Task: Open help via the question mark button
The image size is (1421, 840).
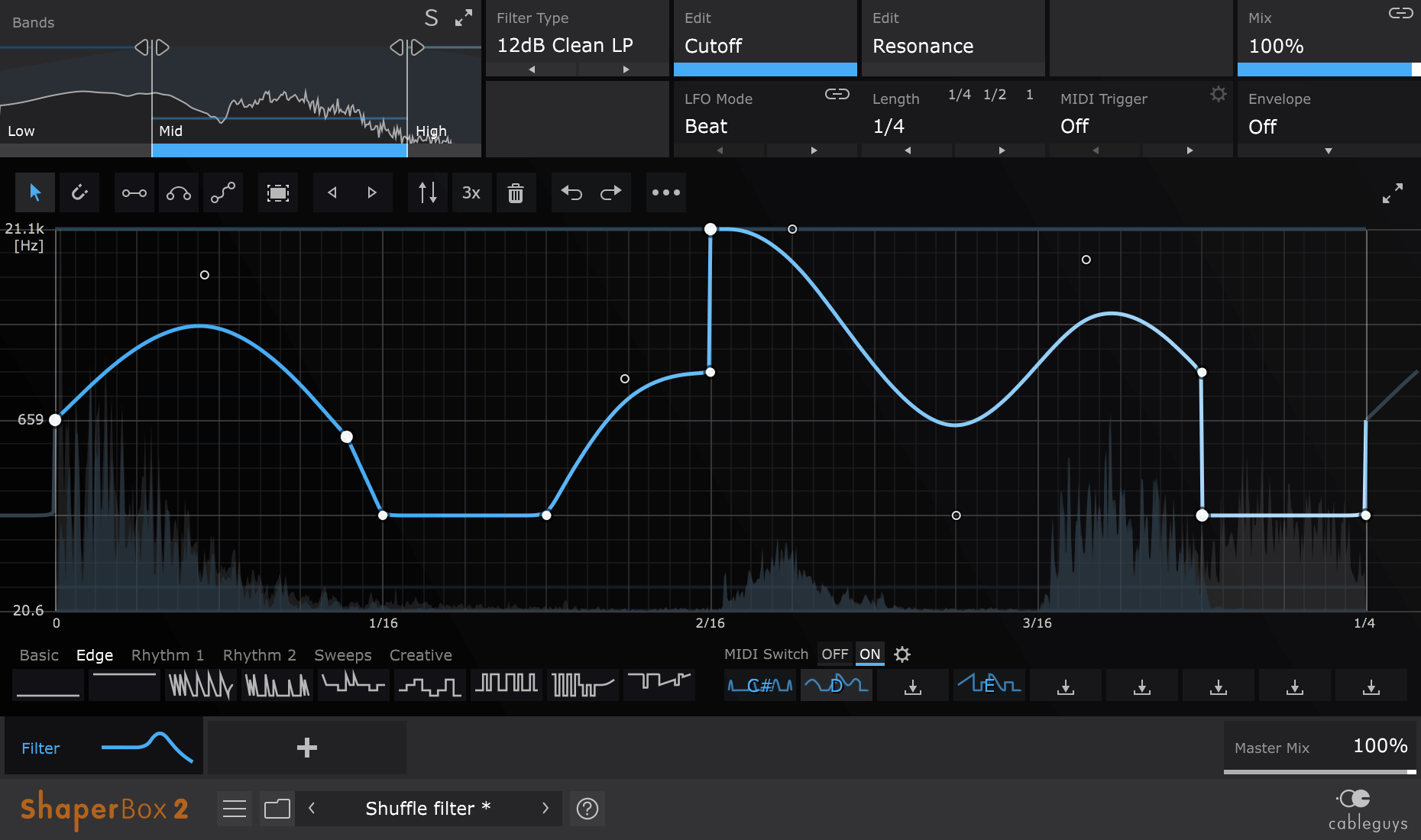Action: click(587, 808)
